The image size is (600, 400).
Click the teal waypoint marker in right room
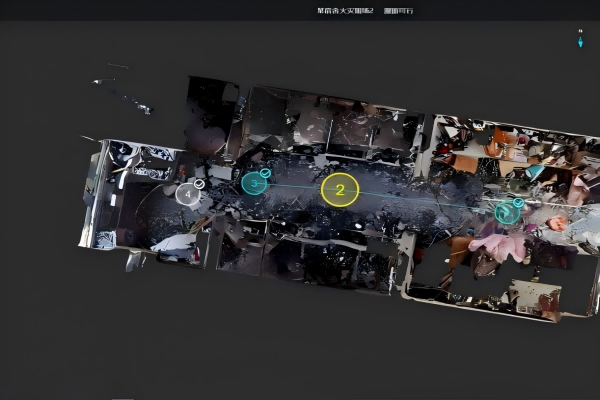pyautogui.click(x=507, y=213)
